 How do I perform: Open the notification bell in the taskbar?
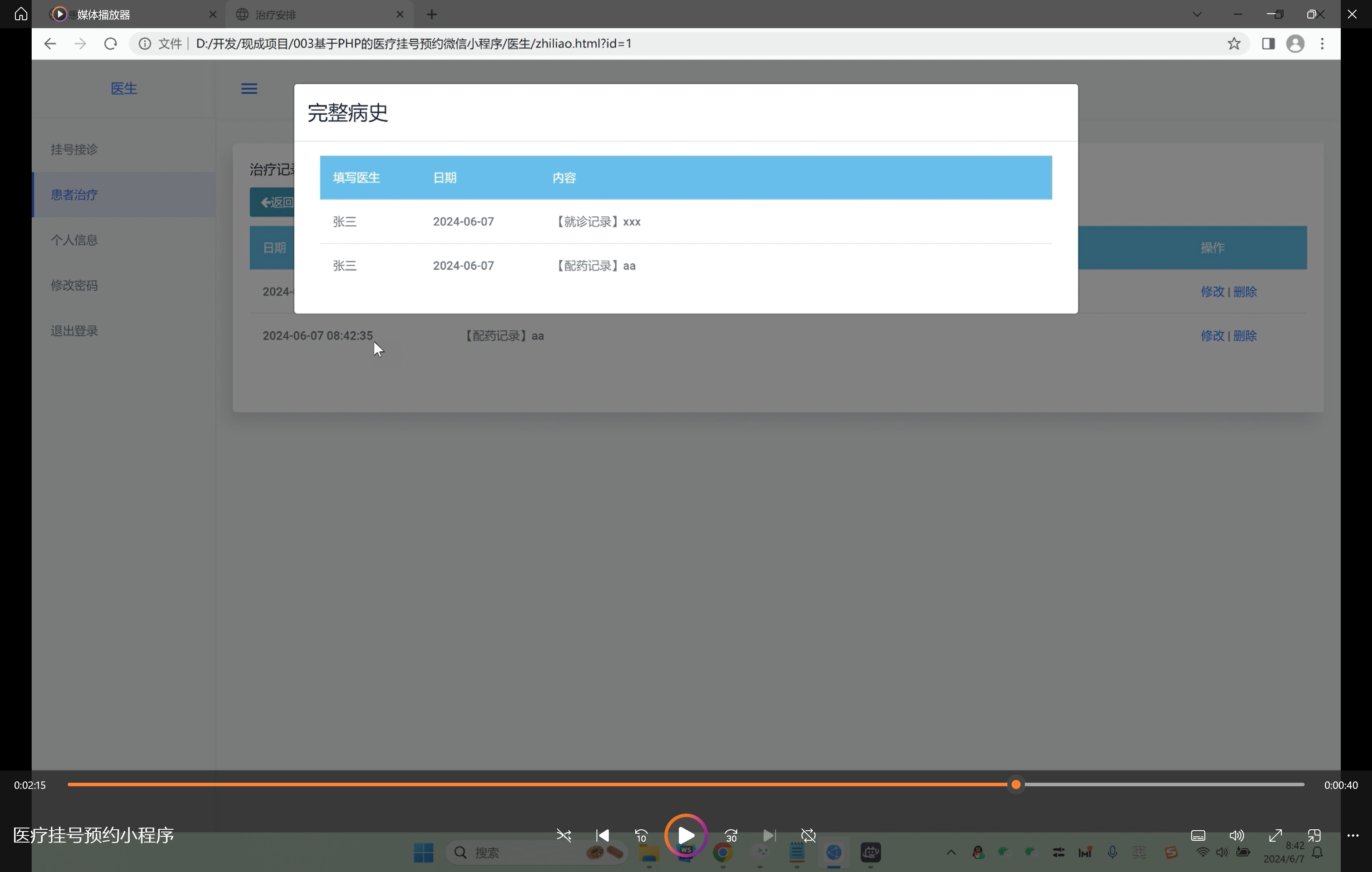(1317, 853)
